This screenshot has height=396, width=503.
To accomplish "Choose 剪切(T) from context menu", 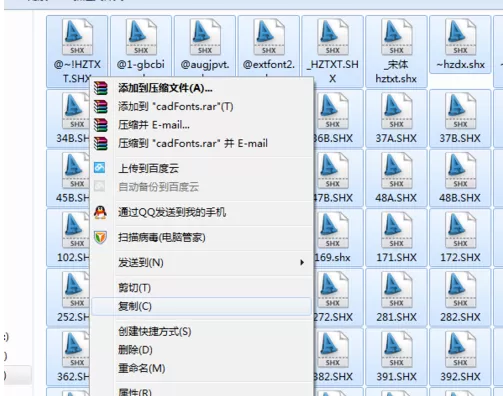I will 202,288.
